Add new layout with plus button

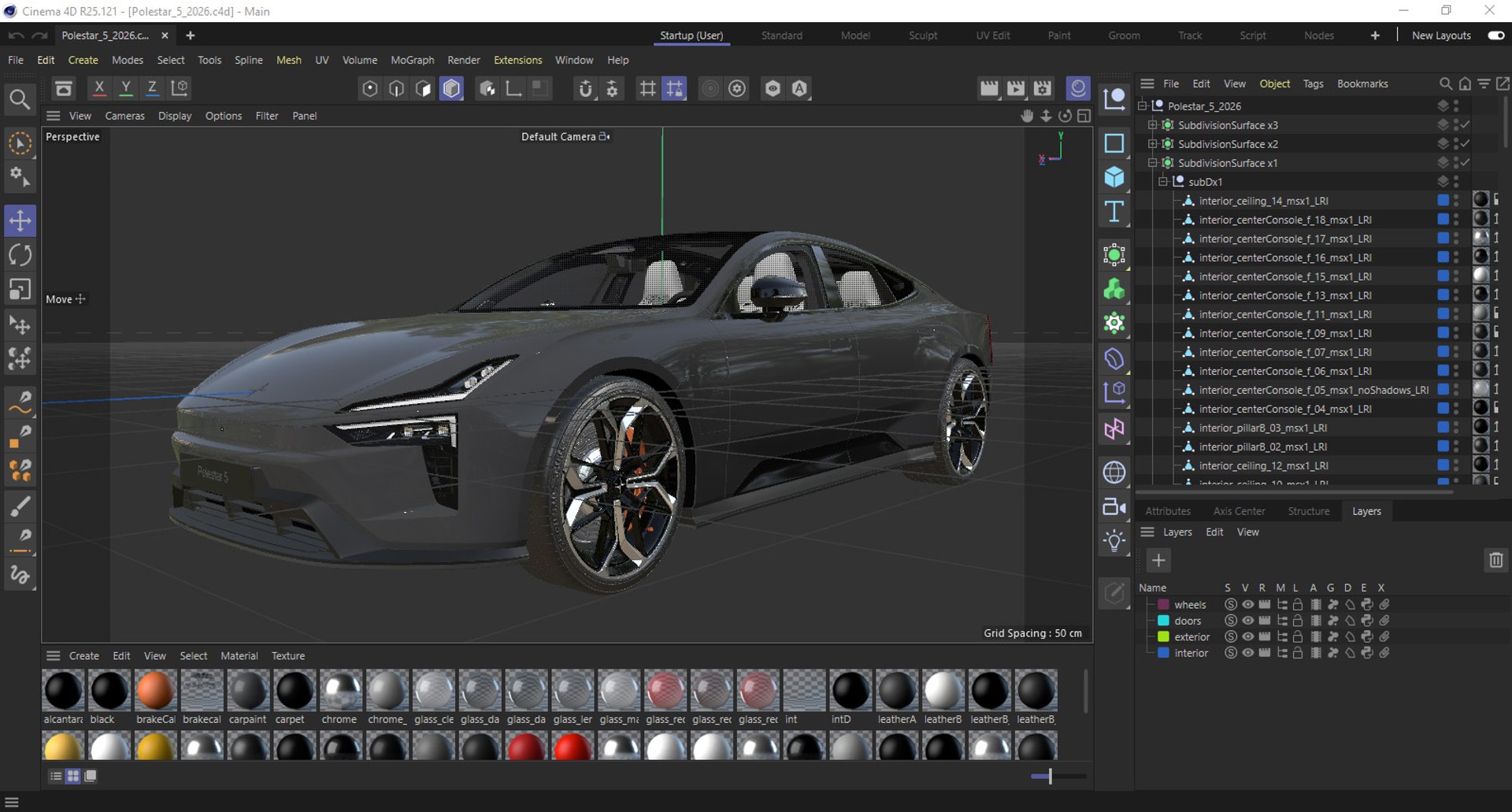pos(1375,35)
